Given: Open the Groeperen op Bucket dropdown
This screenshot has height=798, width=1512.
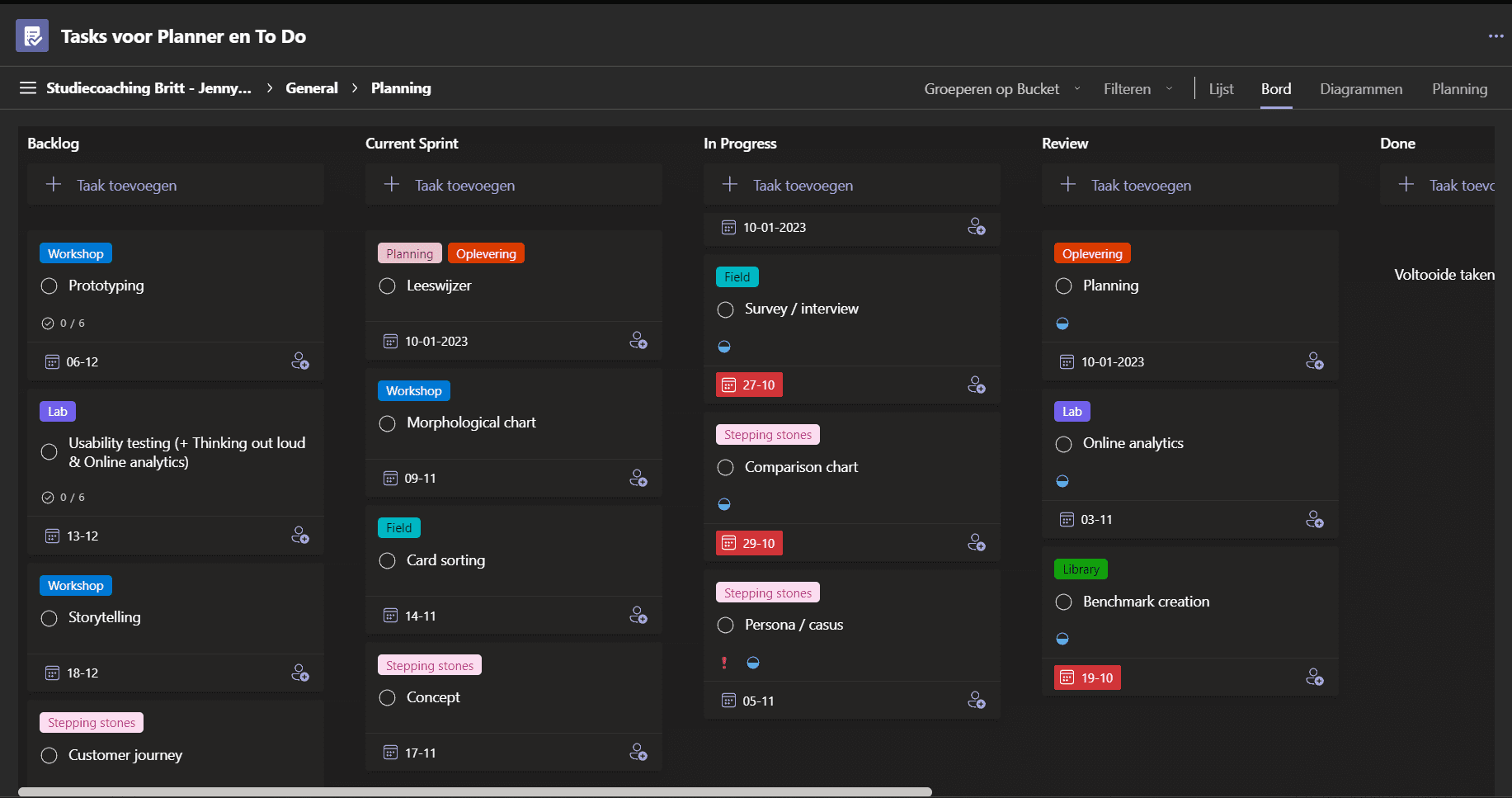Looking at the screenshot, I should tap(1001, 88).
